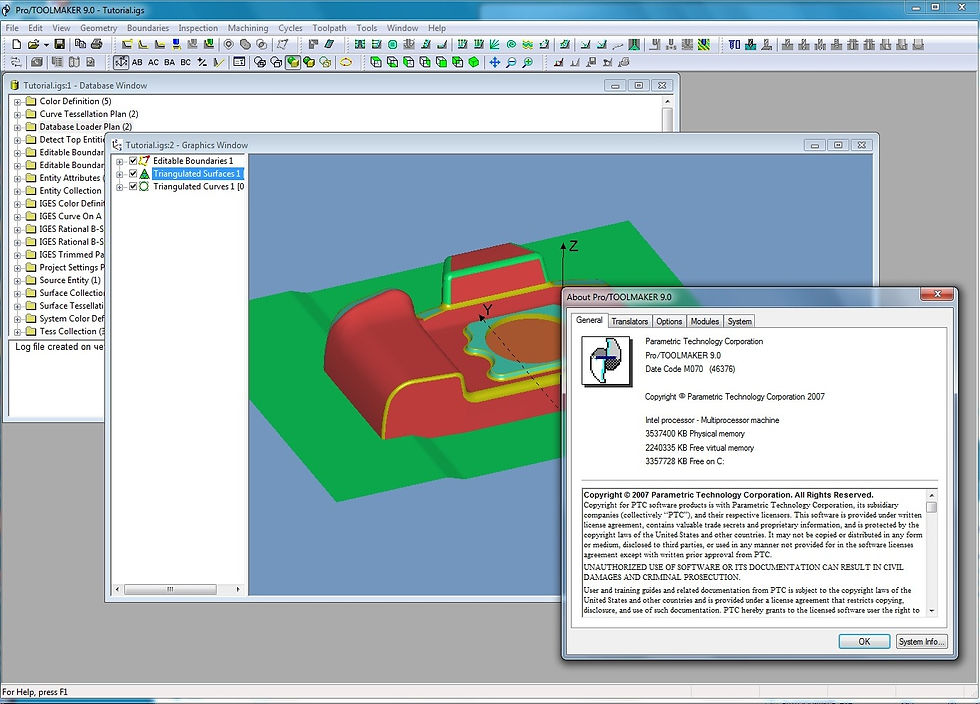This screenshot has width=980, height=704.
Task: Uncheck the Triangulated Curves 1 checkbox
Action: point(133,186)
